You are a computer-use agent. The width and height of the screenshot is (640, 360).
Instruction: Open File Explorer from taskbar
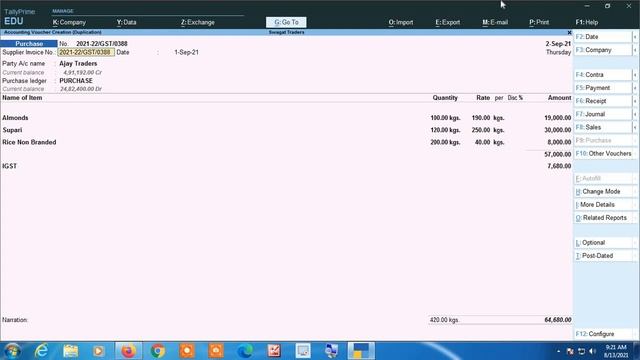(71, 351)
